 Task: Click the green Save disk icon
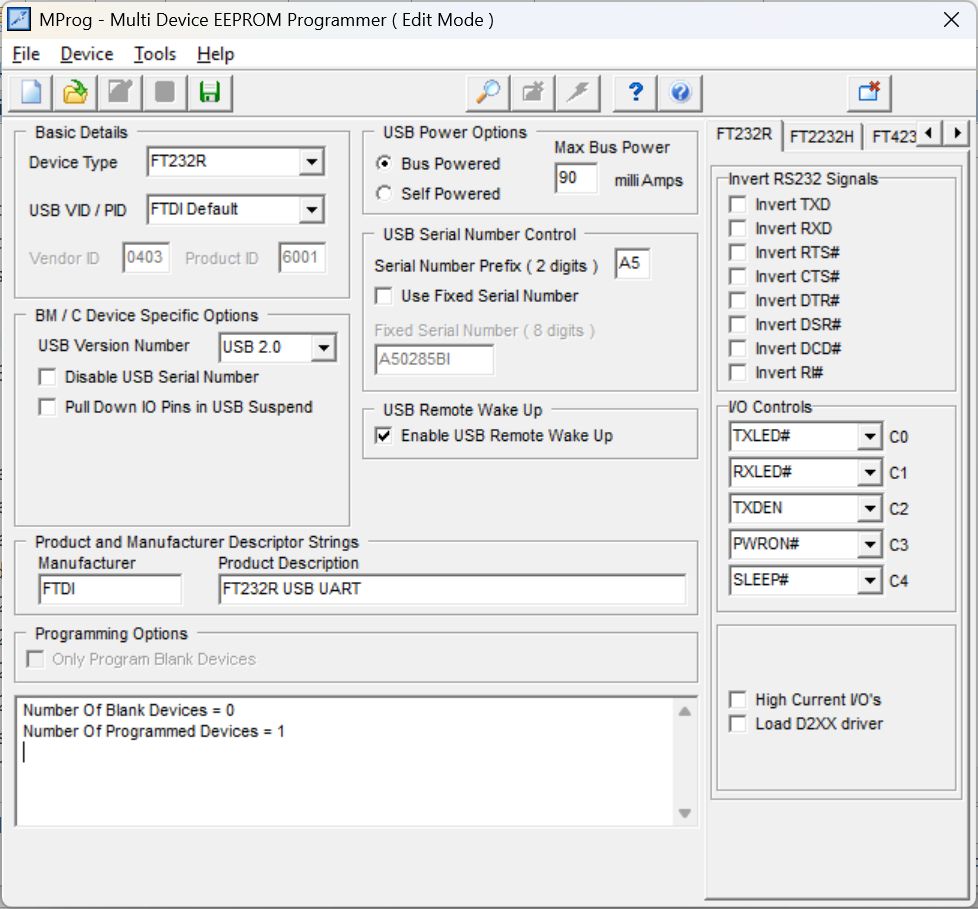pos(210,93)
